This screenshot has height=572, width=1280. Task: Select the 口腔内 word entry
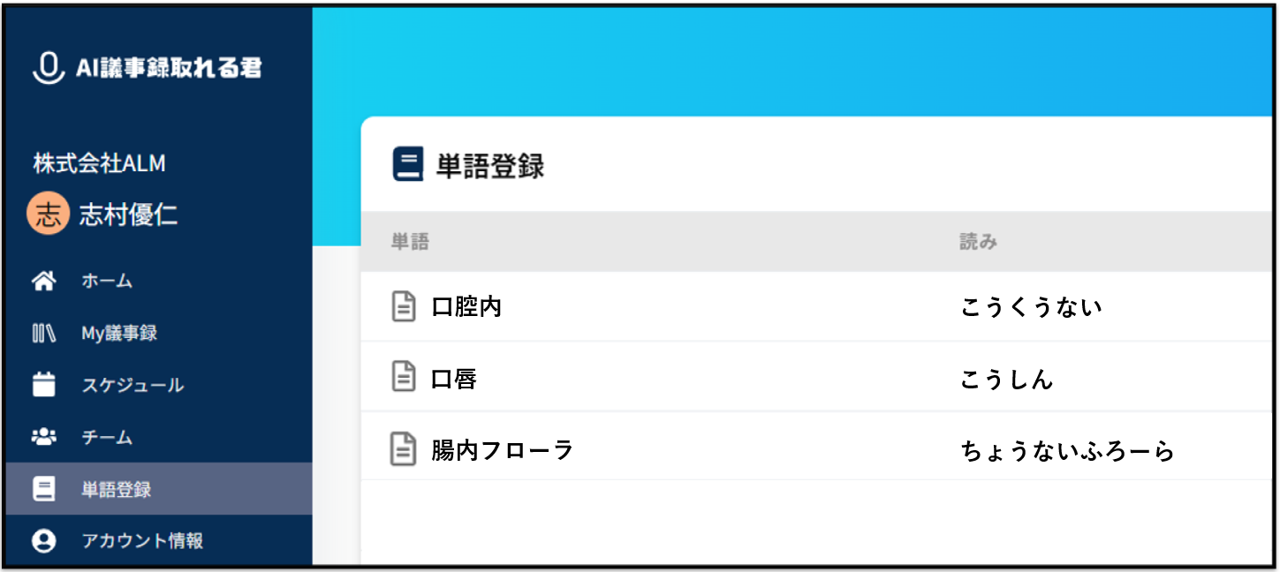pyautogui.click(x=466, y=307)
